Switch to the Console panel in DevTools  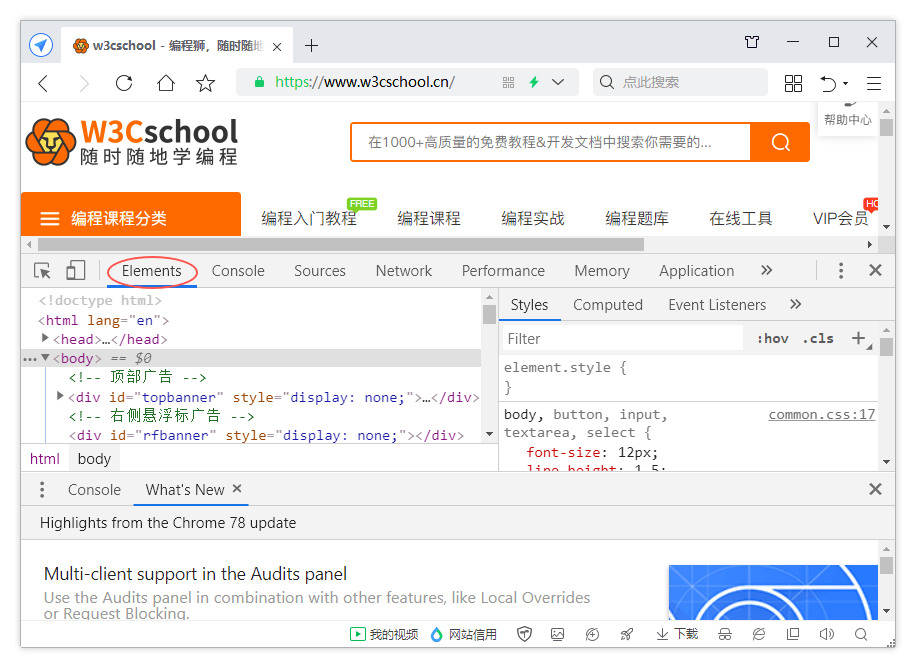237,270
